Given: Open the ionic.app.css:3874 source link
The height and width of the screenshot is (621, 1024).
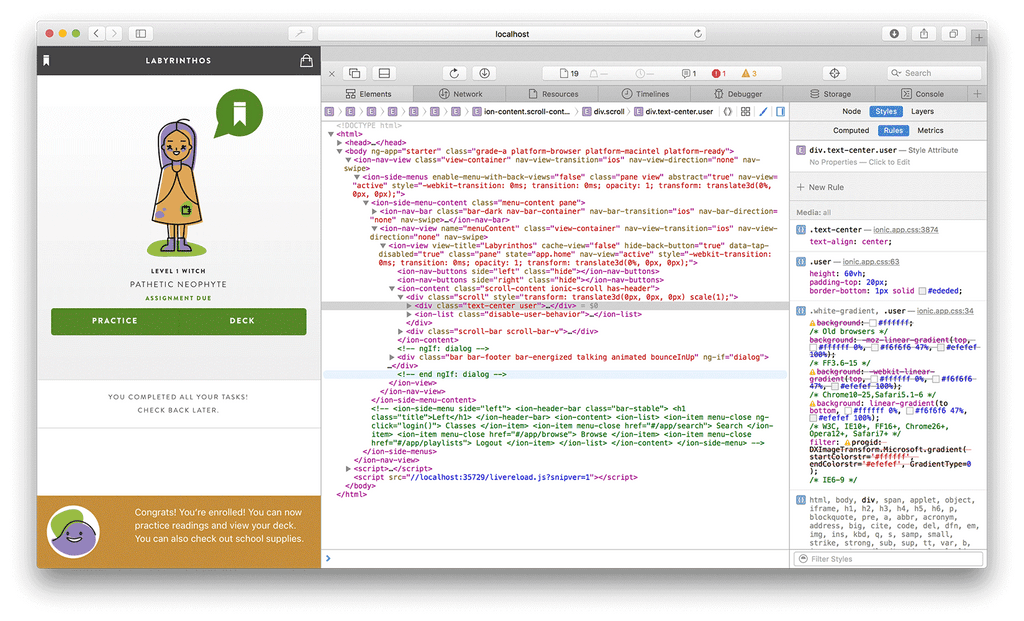Looking at the screenshot, I should pyautogui.click(x=907, y=230).
